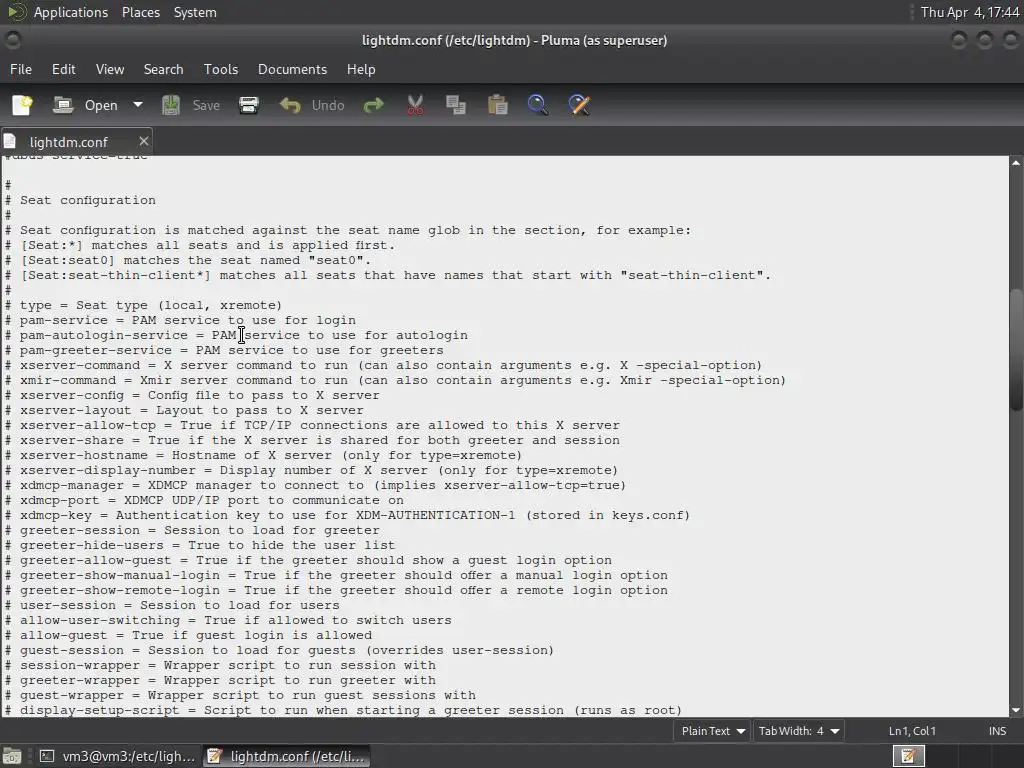
Task: Open the File menu
Action: point(21,69)
